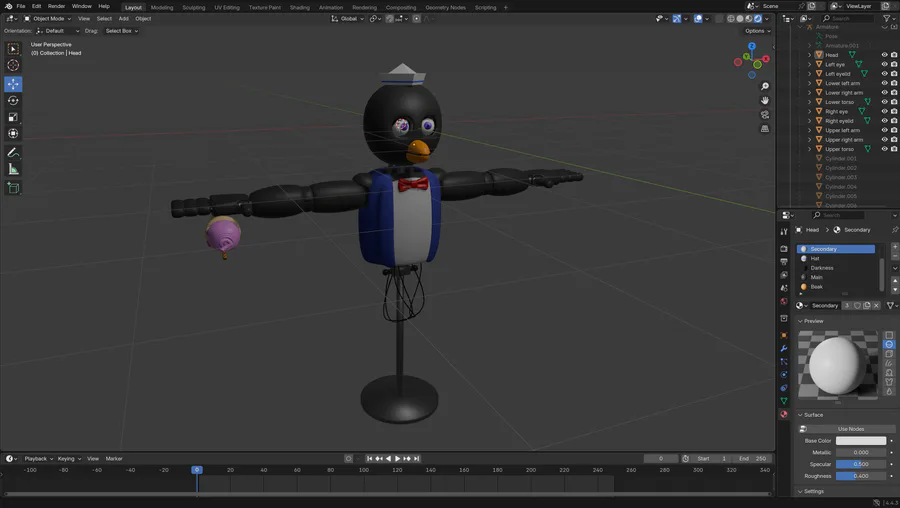Open the viewport Add menu button
Viewport: 900px width, 508px height.
point(123,18)
